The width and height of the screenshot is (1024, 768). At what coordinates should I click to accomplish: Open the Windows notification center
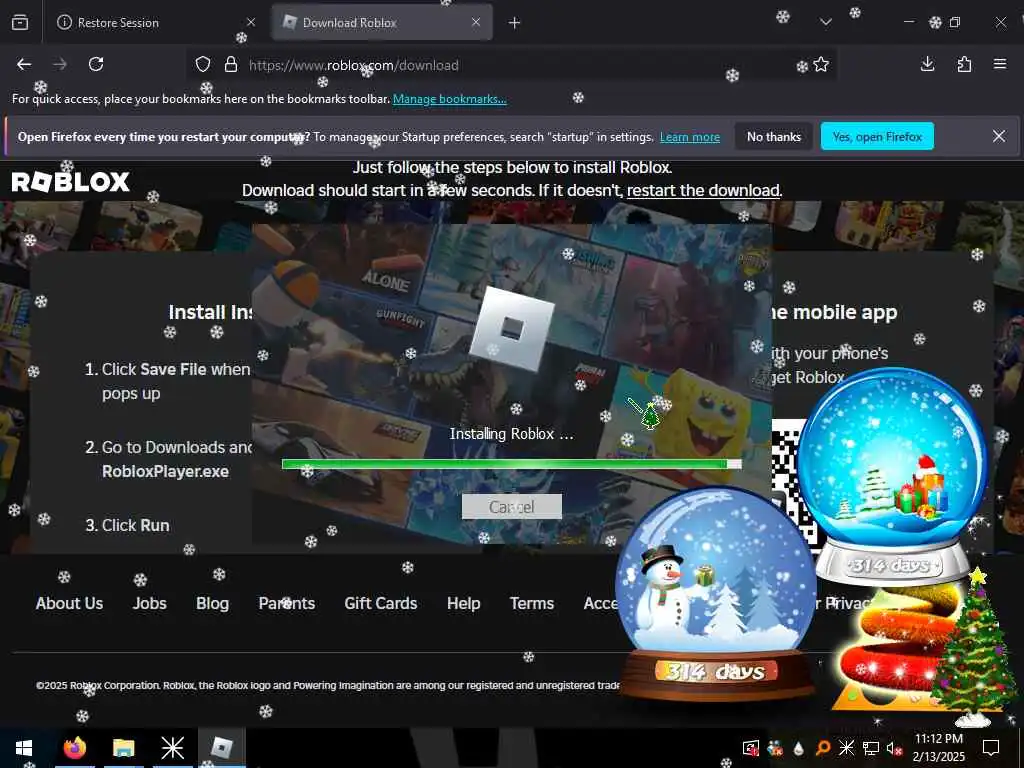pos(991,748)
